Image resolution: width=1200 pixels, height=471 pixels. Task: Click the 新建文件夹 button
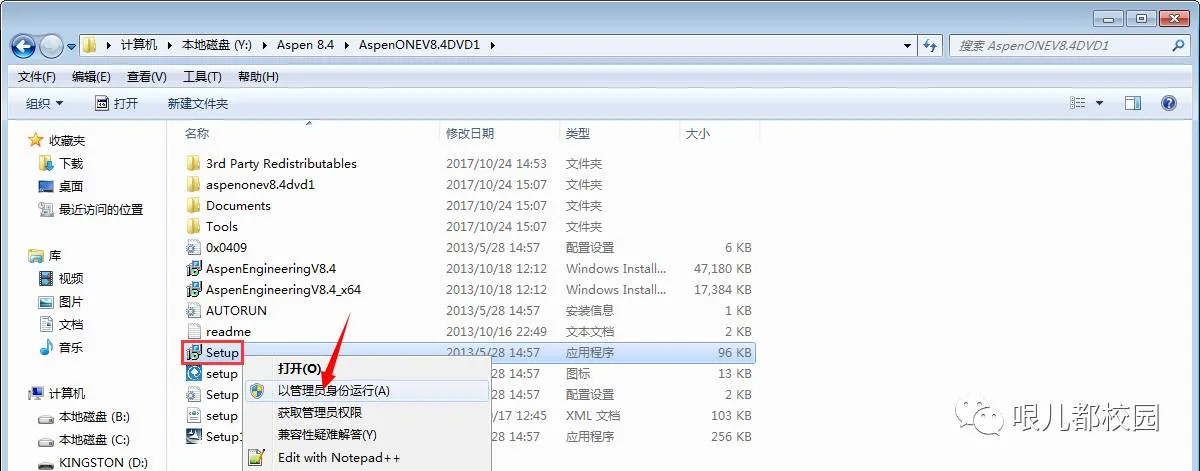pos(198,103)
